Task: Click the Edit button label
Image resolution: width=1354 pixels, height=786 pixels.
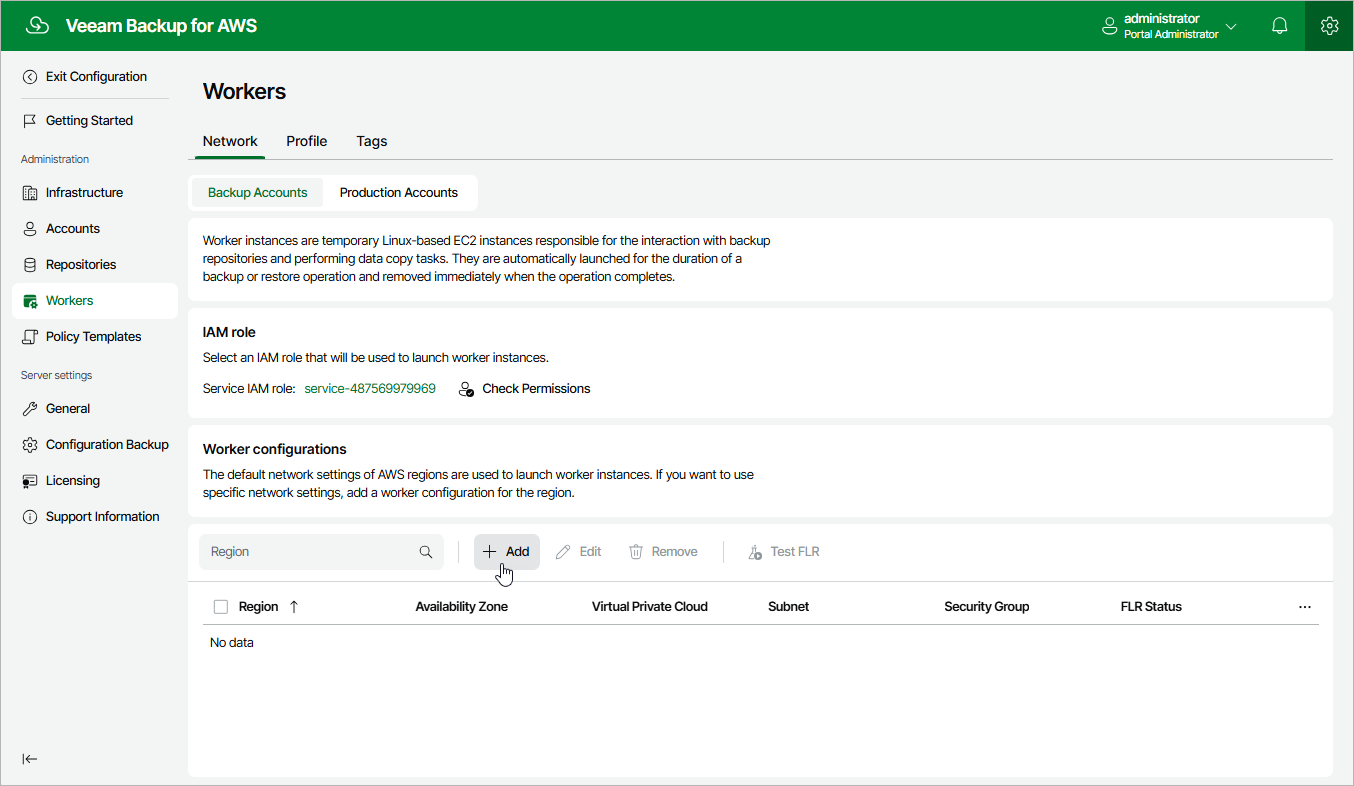Action: pyautogui.click(x=591, y=552)
